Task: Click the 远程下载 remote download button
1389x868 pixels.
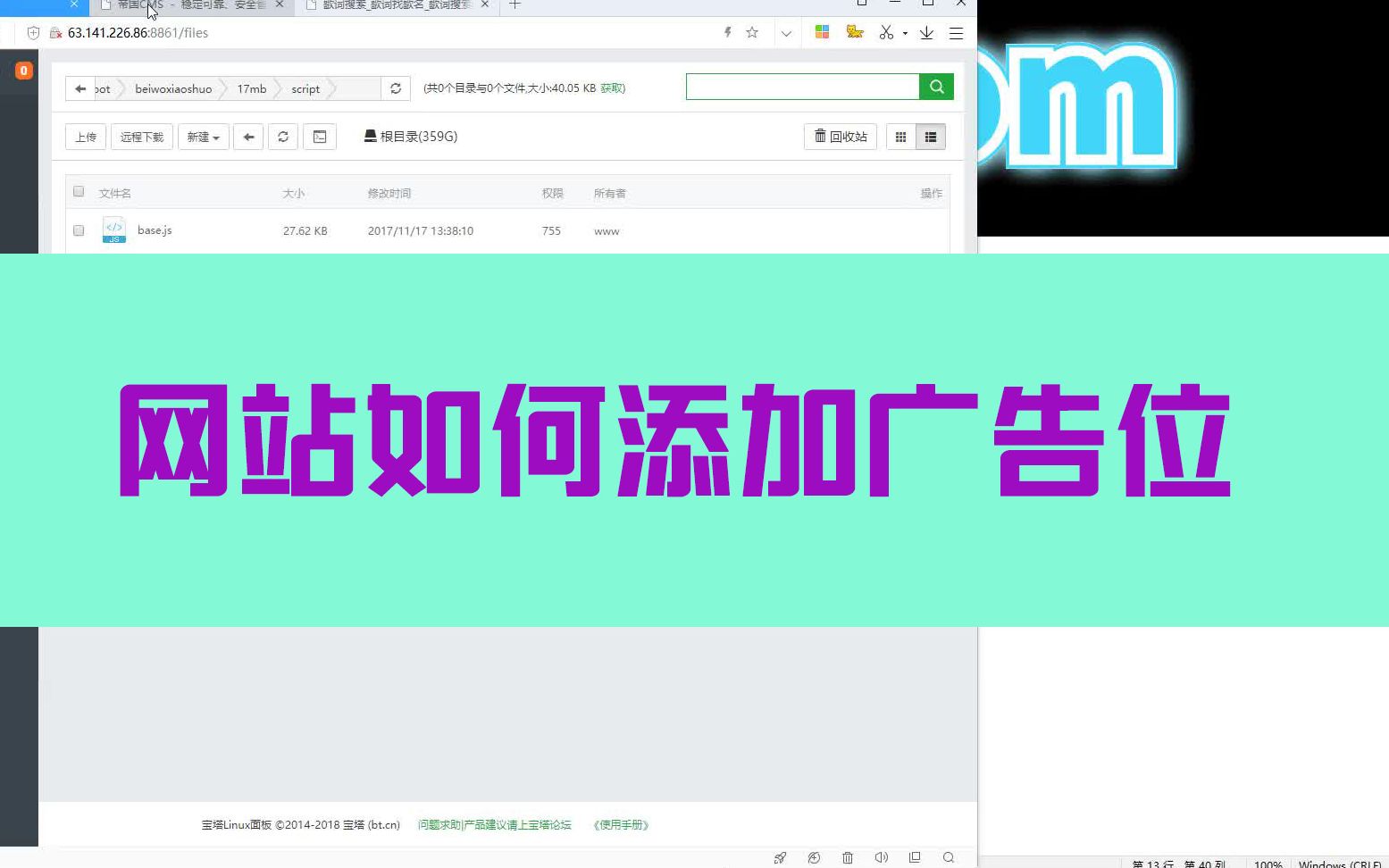Action: 142,137
